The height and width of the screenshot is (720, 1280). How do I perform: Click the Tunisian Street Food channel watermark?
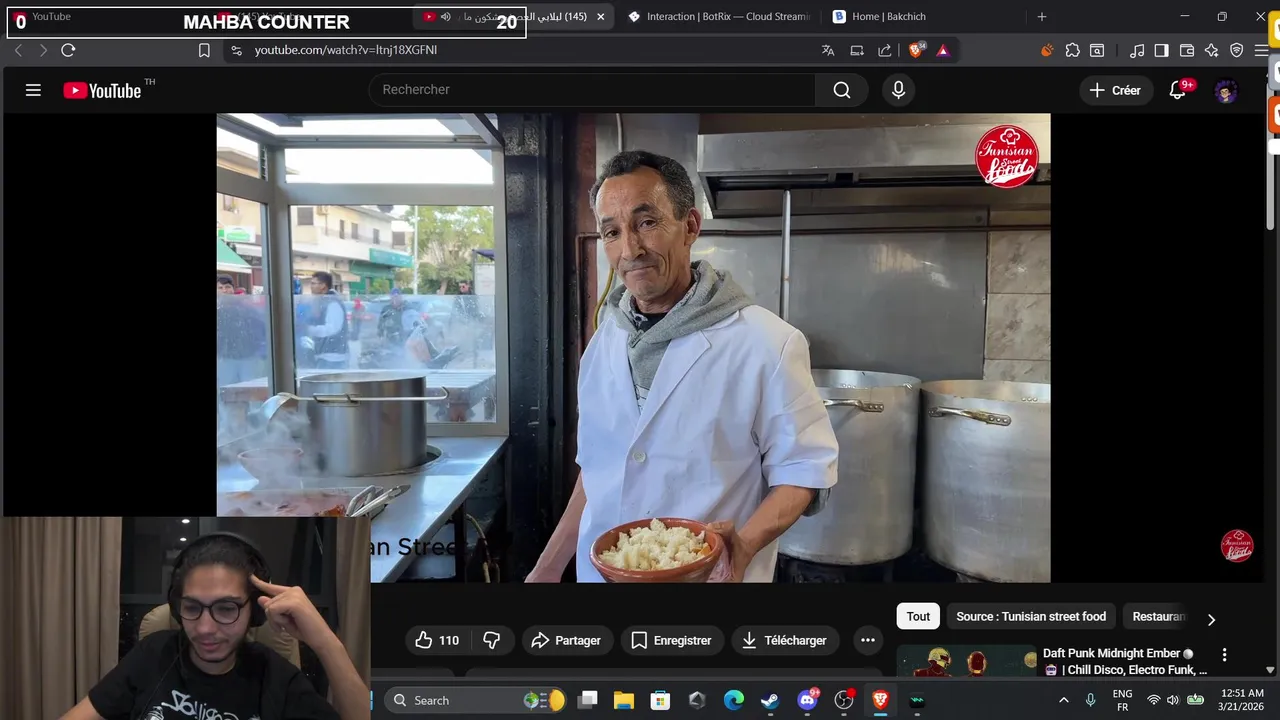(1237, 546)
